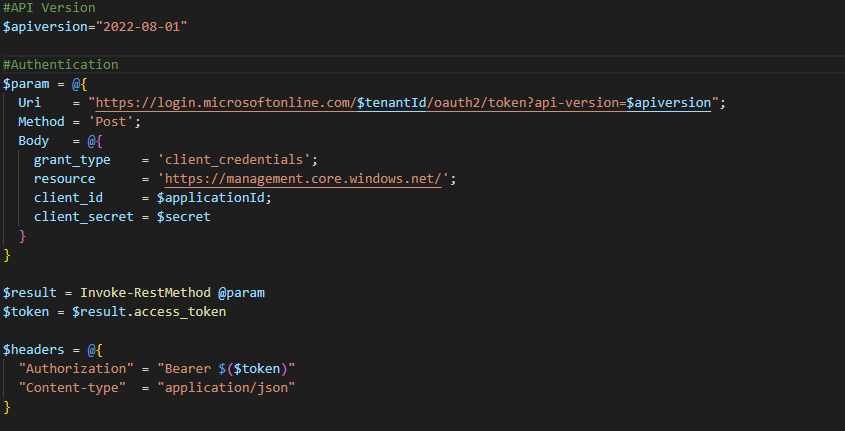845x431 pixels.
Task: Select the "2022-08-01" version string
Action: pyautogui.click(x=141, y=27)
